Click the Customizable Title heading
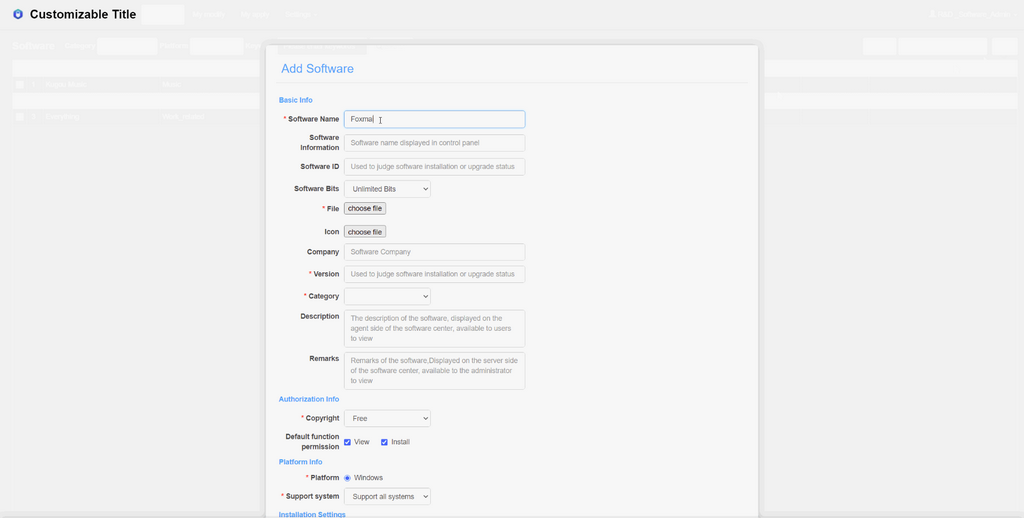This screenshot has height=518, width=1024. coord(83,14)
